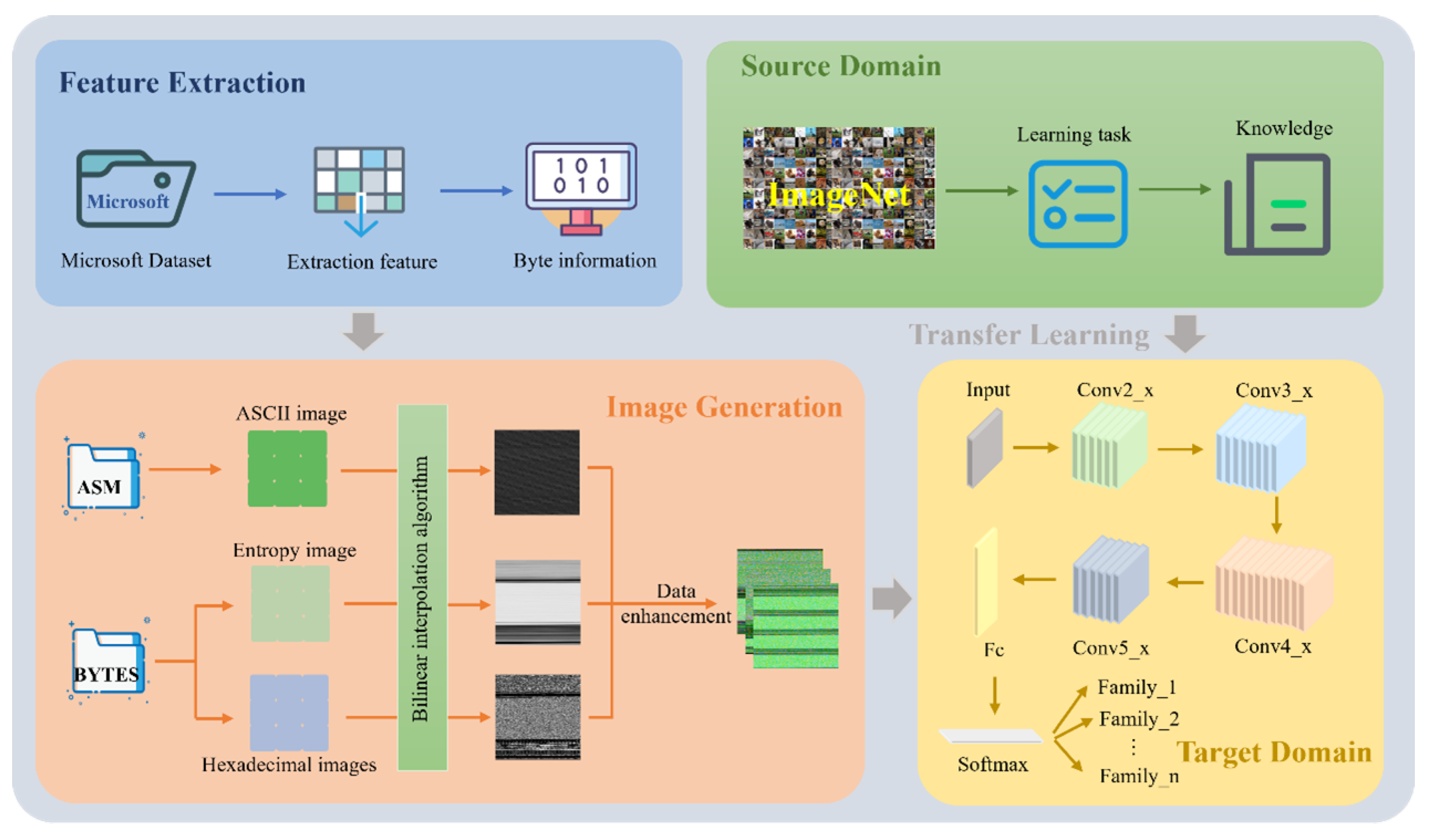This screenshot has width=1430, height=840.
Task: Click the ASM folder icon
Action: click(103, 477)
